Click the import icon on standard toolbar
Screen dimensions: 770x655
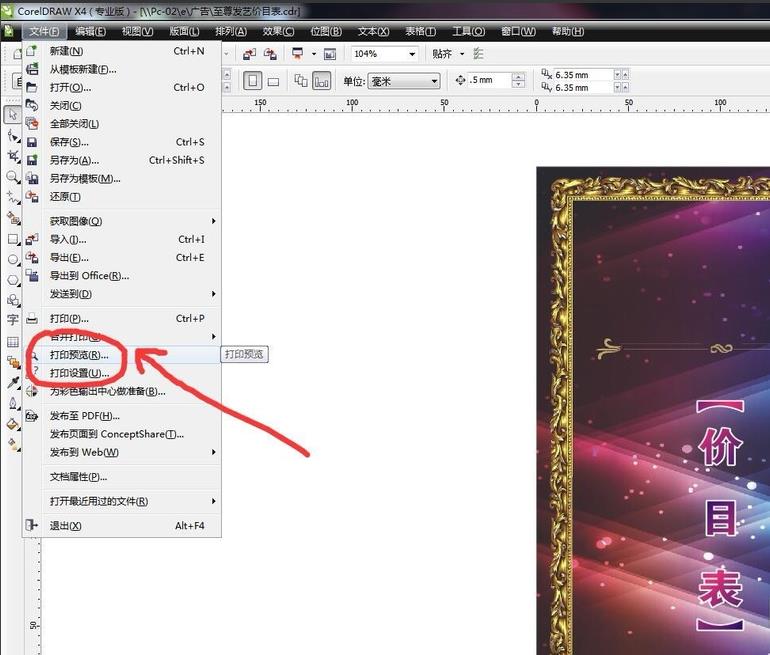tap(249, 54)
